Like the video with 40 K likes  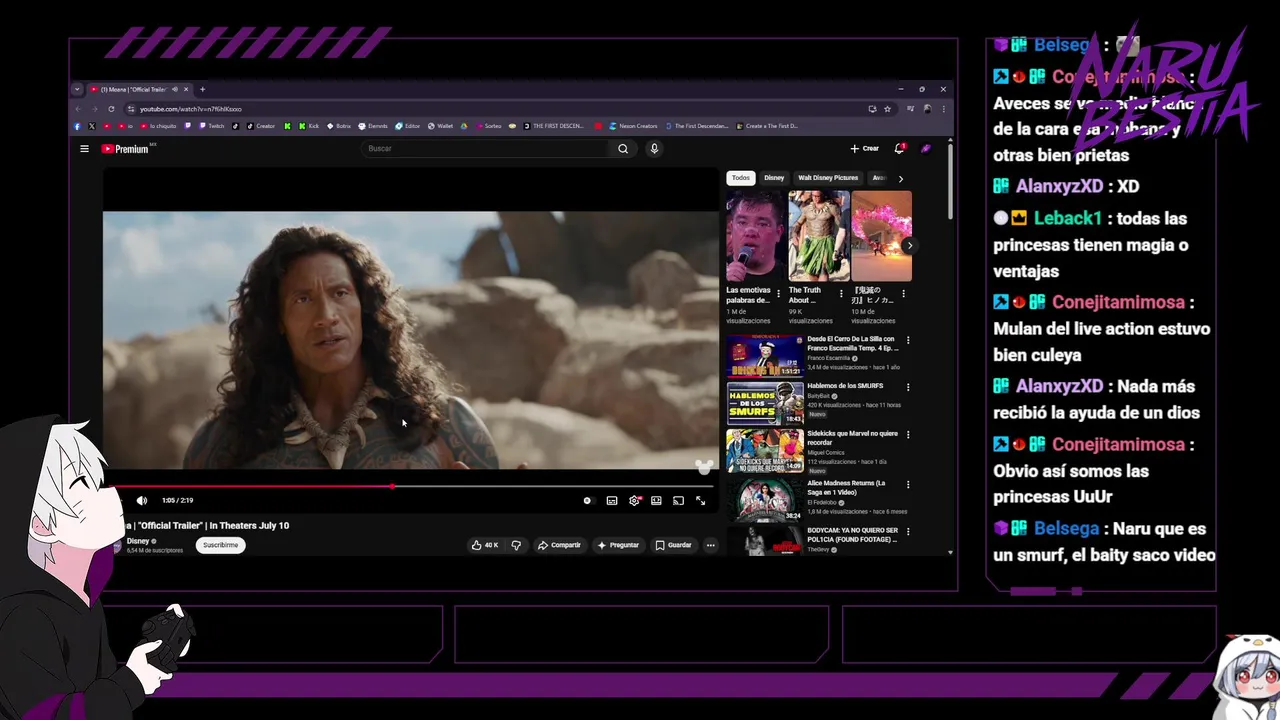[x=485, y=545]
